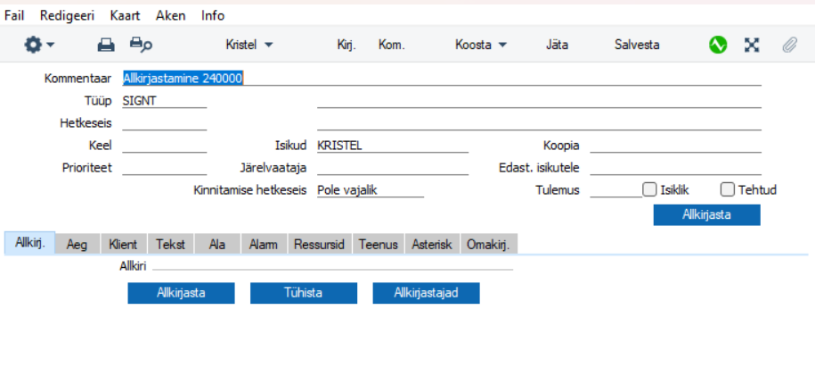Toggle the Isiklik checkbox
Screen dimensions: 815x368
(x=650, y=190)
